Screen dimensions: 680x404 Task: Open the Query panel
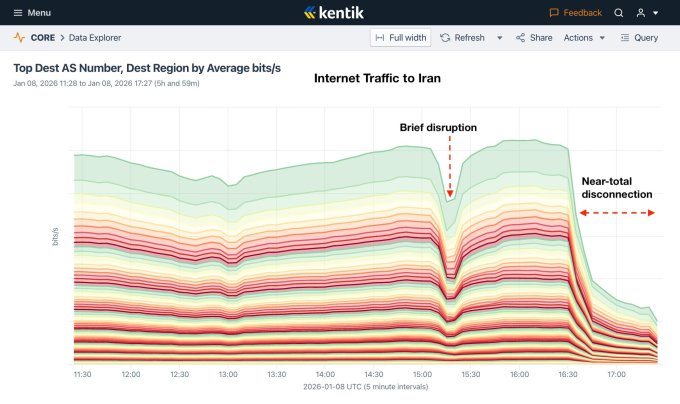click(639, 37)
